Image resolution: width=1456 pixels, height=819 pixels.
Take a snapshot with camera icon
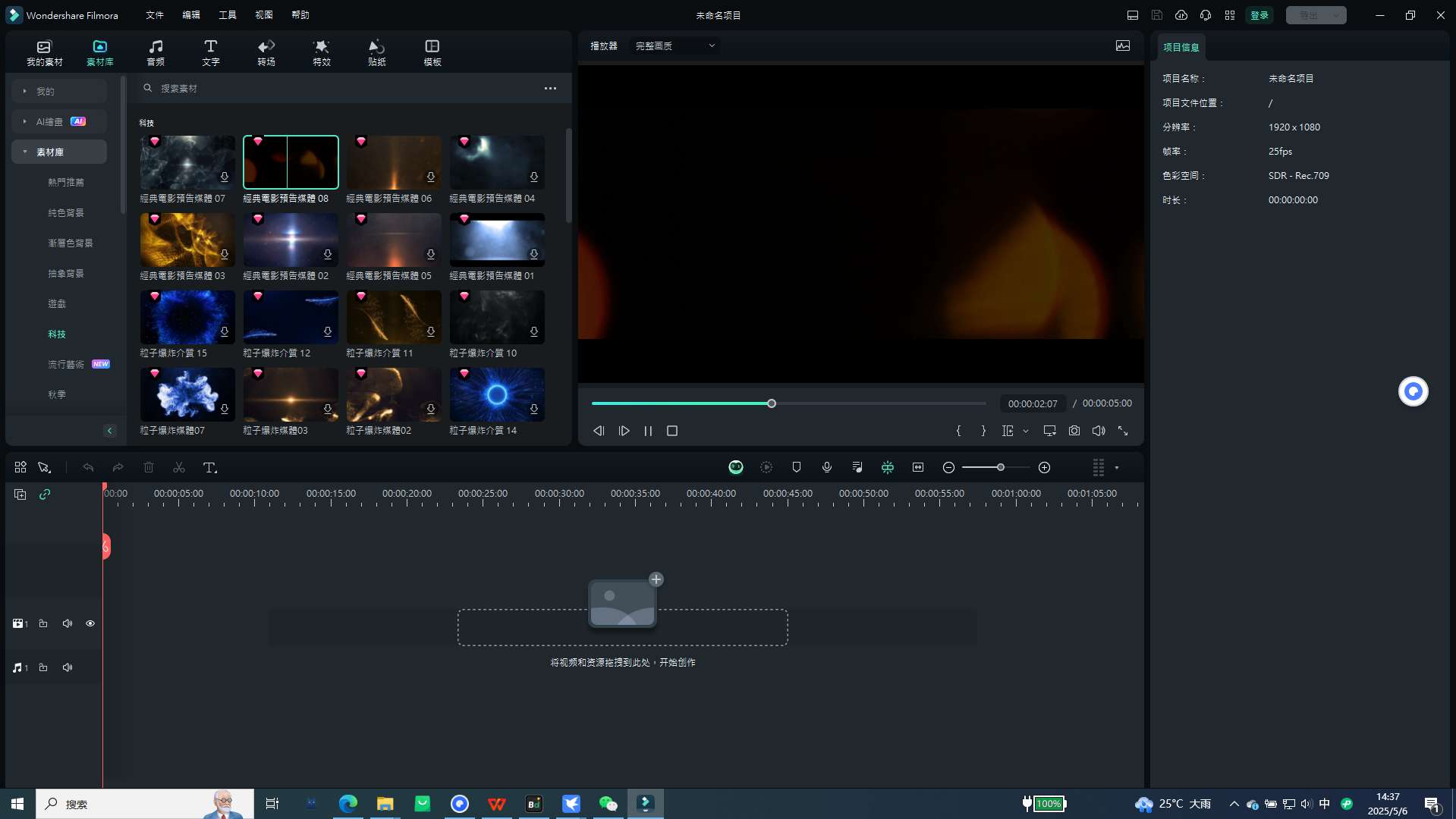tap(1074, 431)
